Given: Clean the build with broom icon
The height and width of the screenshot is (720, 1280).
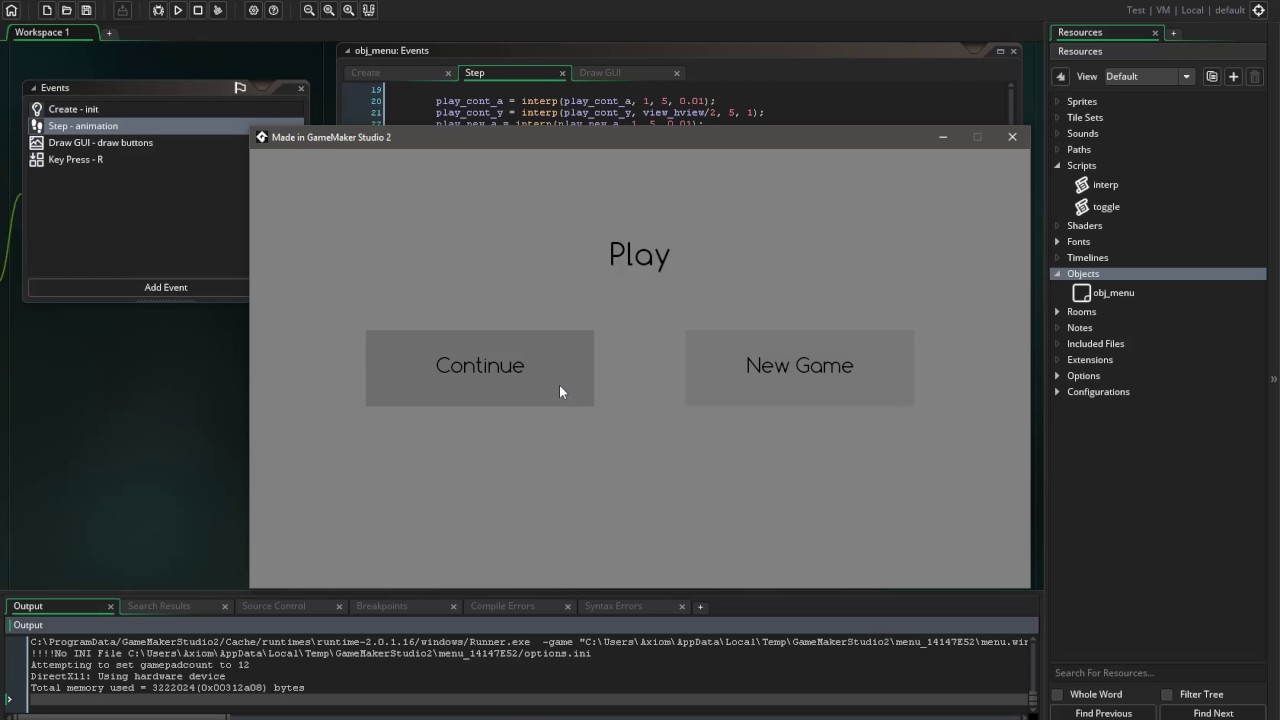Looking at the screenshot, I should (218, 10).
